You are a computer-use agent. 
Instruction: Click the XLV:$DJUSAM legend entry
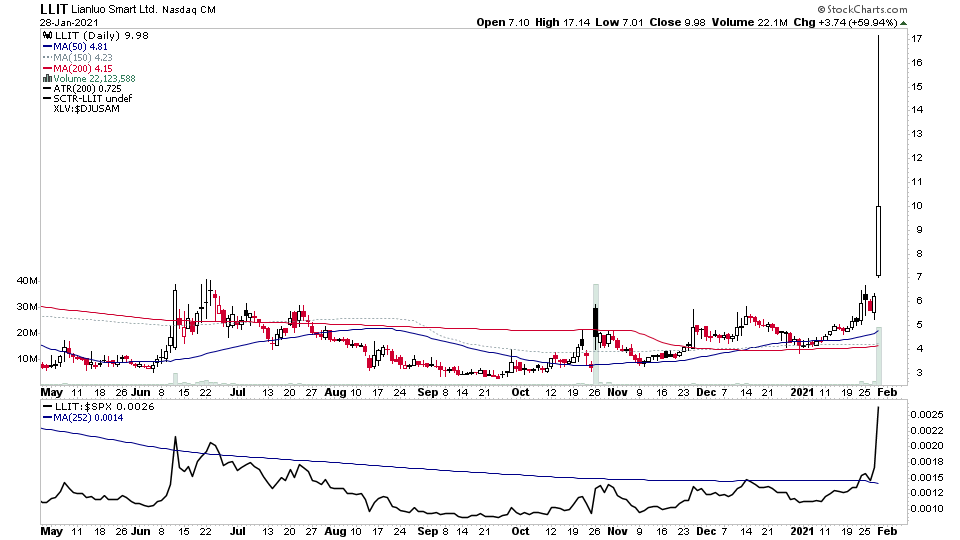pyautogui.click(x=86, y=108)
